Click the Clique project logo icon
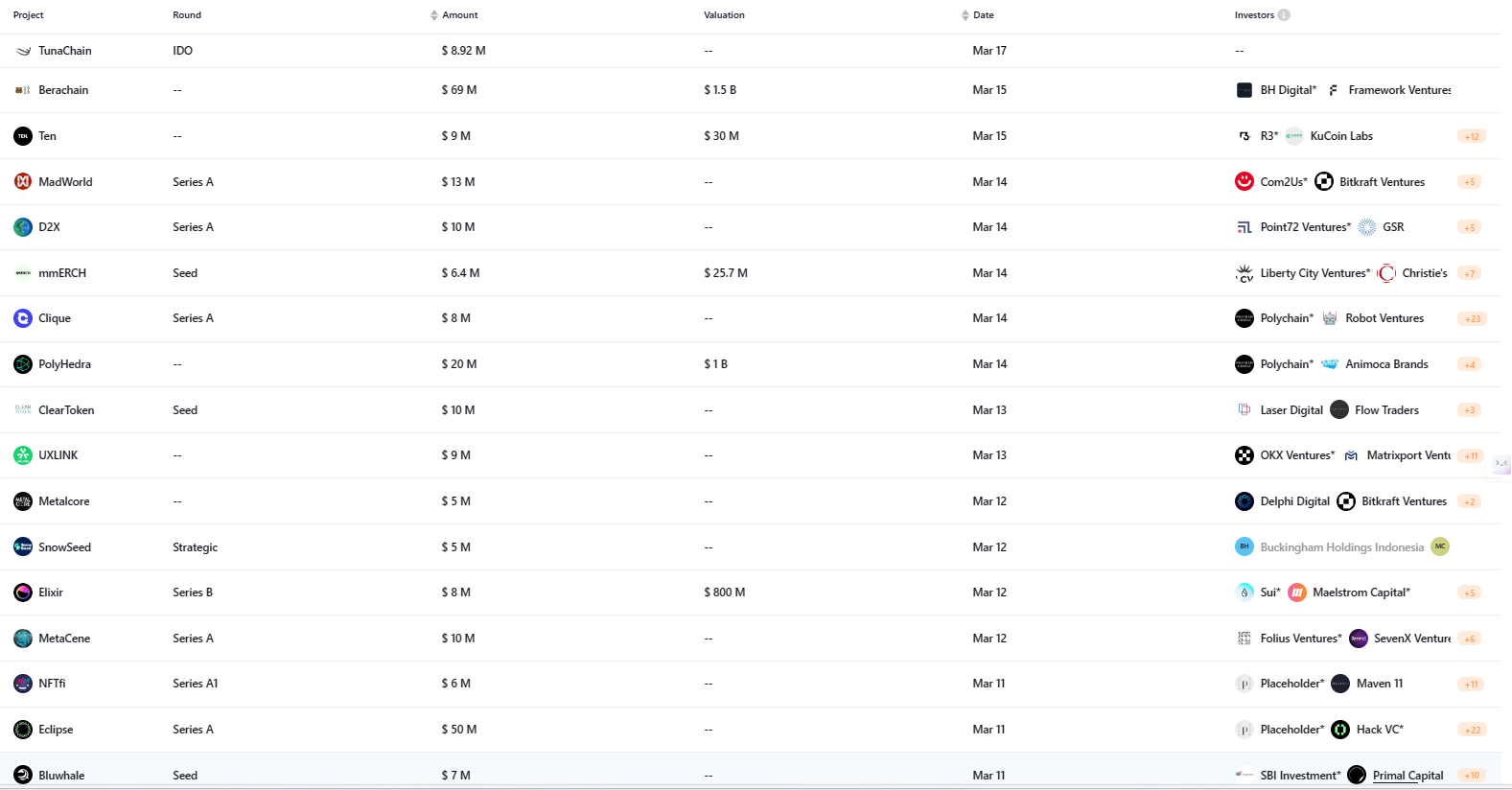This screenshot has height=790, width=1512. pos(23,318)
